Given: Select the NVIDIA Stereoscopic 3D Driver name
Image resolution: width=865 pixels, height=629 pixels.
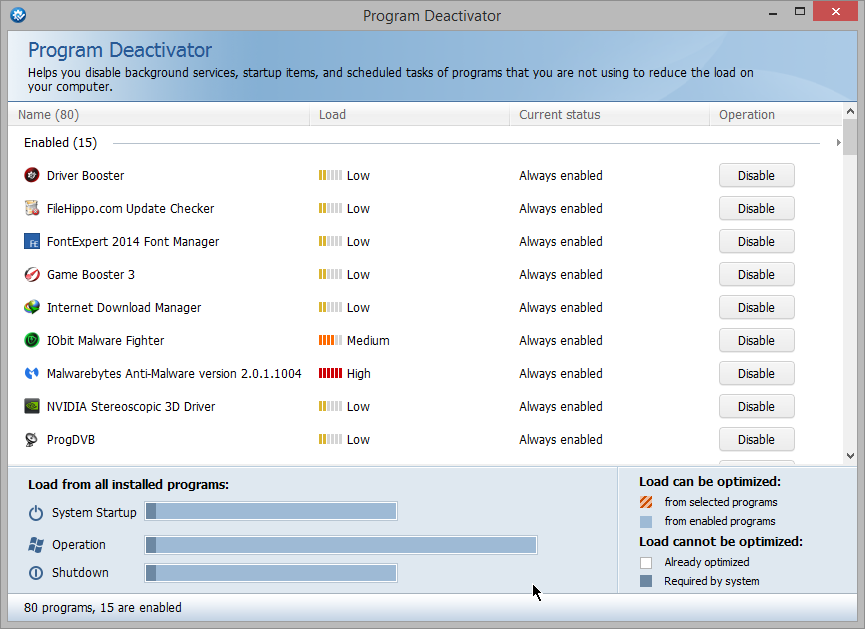Looking at the screenshot, I should click(x=131, y=407).
